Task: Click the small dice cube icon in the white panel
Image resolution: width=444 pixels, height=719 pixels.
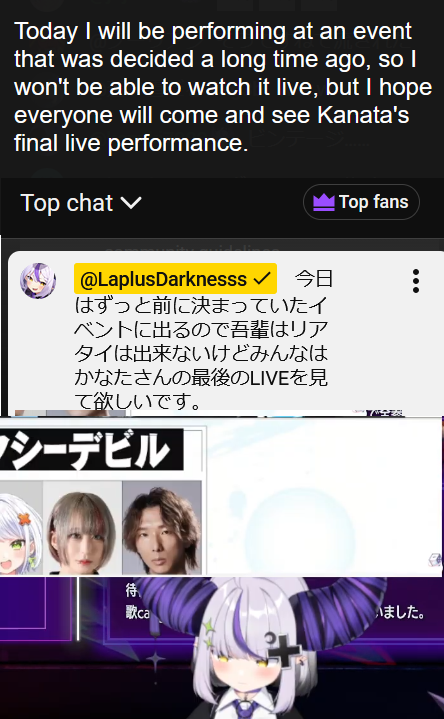Action: [434, 560]
